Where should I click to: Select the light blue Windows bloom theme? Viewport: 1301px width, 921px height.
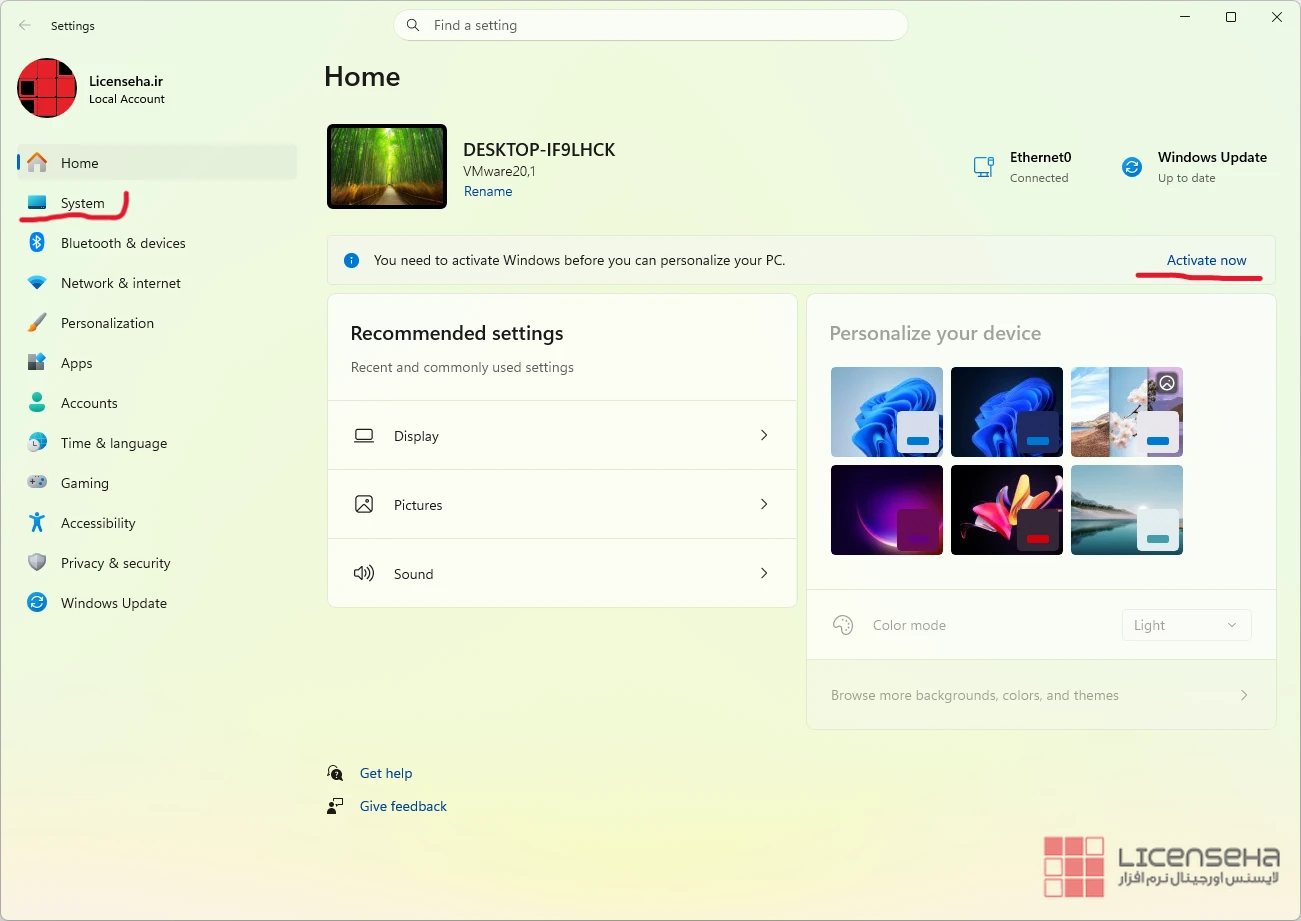point(887,412)
